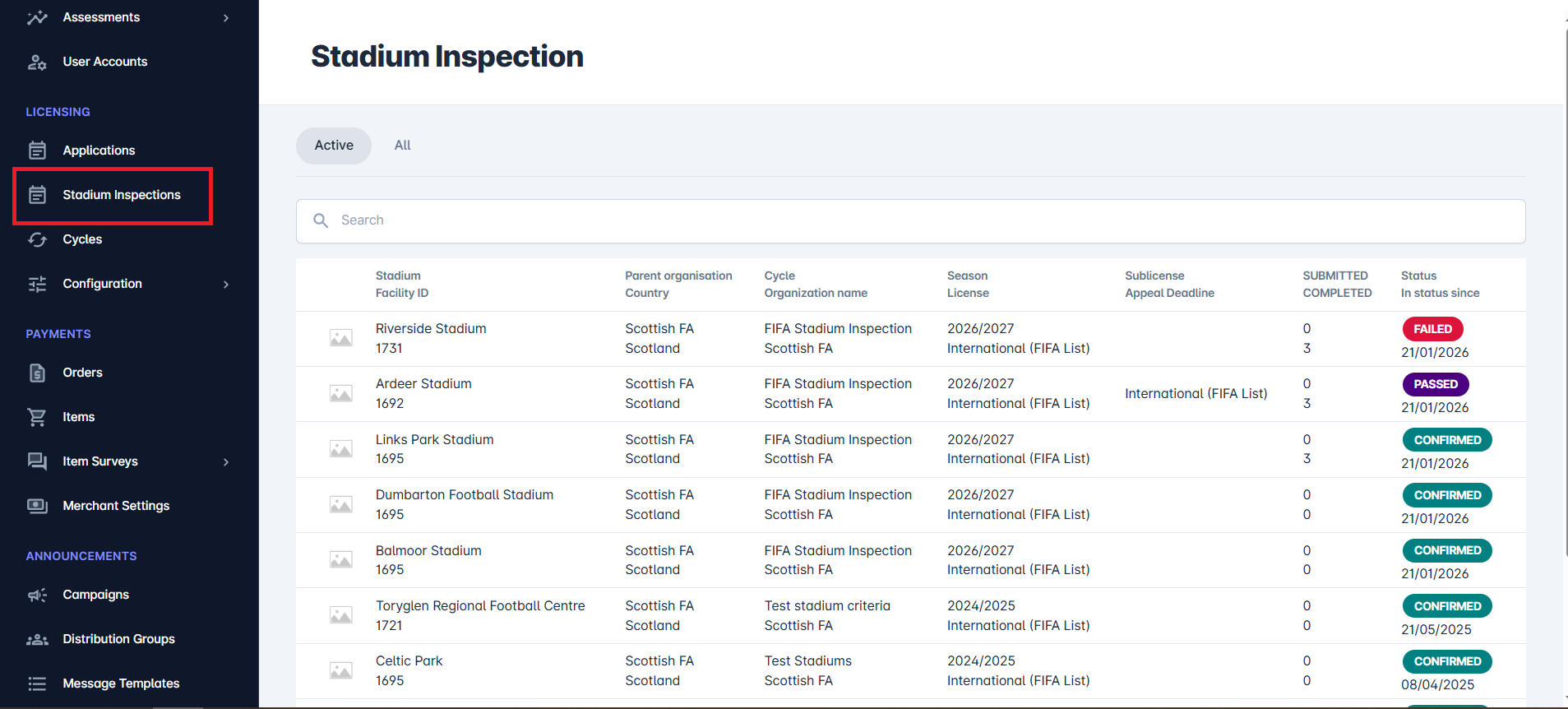Click the Items shopping cart icon
The width and height of the screenshot is (1568, 709).
37,417
